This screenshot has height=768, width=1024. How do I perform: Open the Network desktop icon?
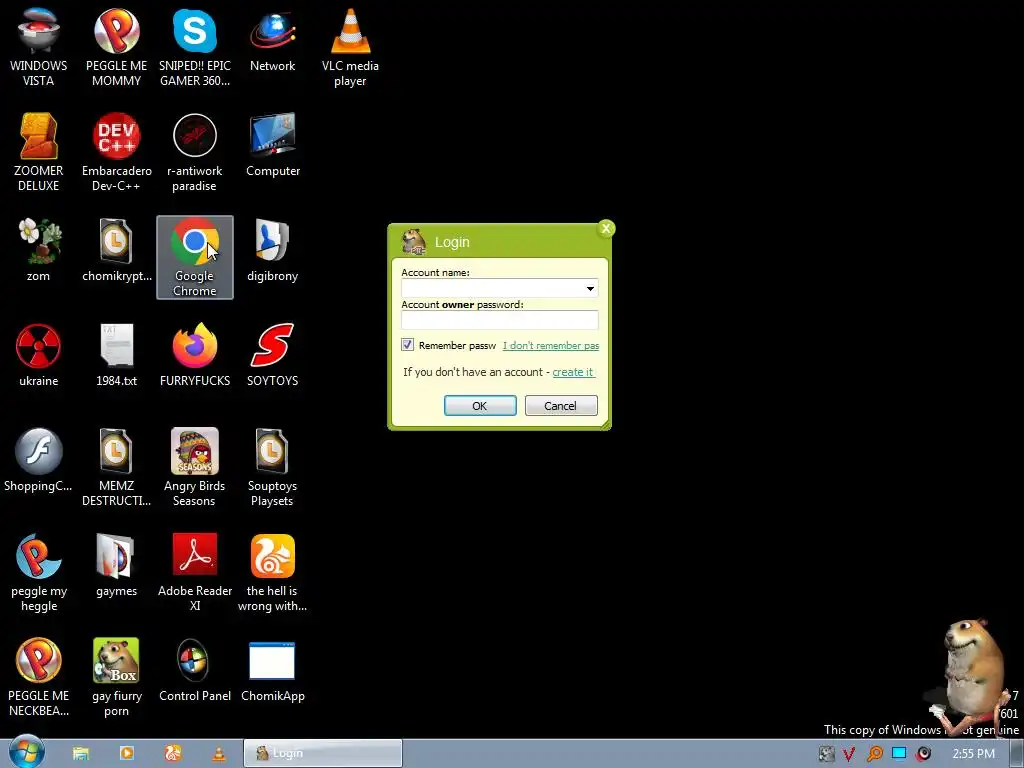point(272,39)
